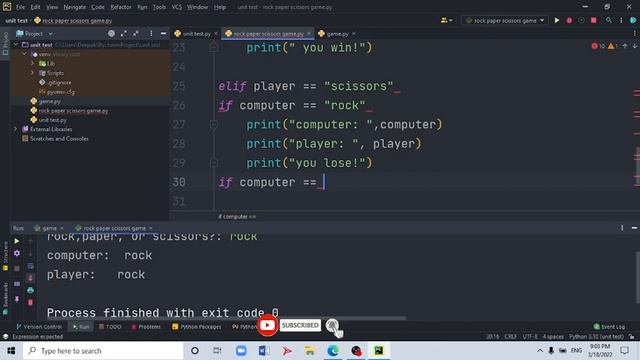Expand the Lib folder
Image resolution: width=640 pixels, height=360 pixels.
(32, 63)
